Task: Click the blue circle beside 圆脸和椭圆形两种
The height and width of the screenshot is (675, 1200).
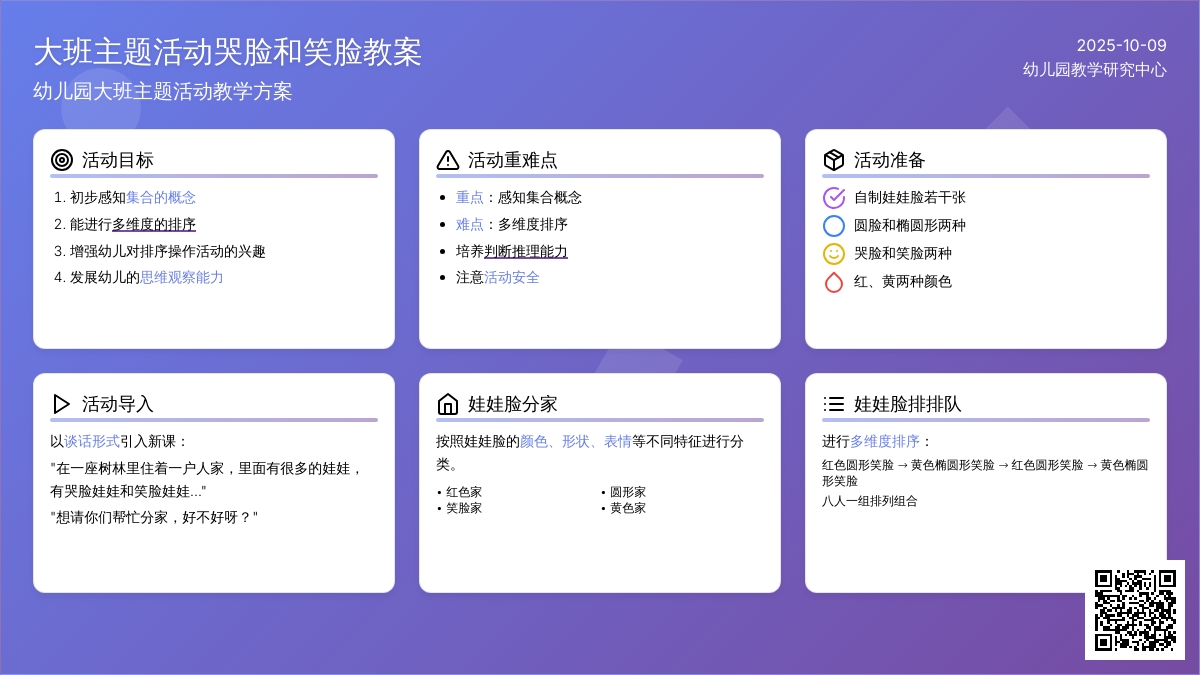Action: (834, 226)
